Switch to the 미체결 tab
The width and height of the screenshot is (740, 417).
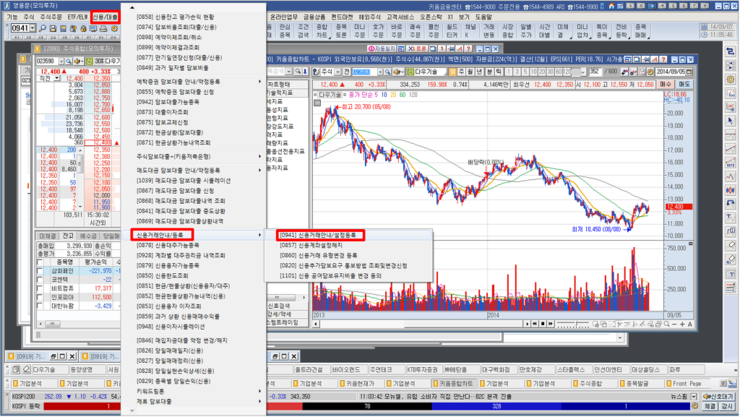click(x=48, y=236)
